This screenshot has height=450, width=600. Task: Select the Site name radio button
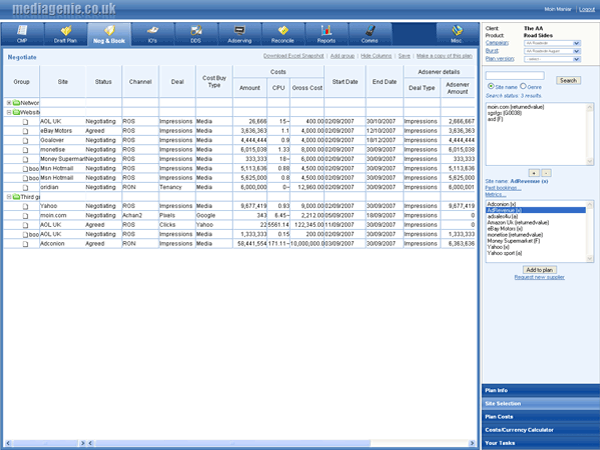point(491,86)
